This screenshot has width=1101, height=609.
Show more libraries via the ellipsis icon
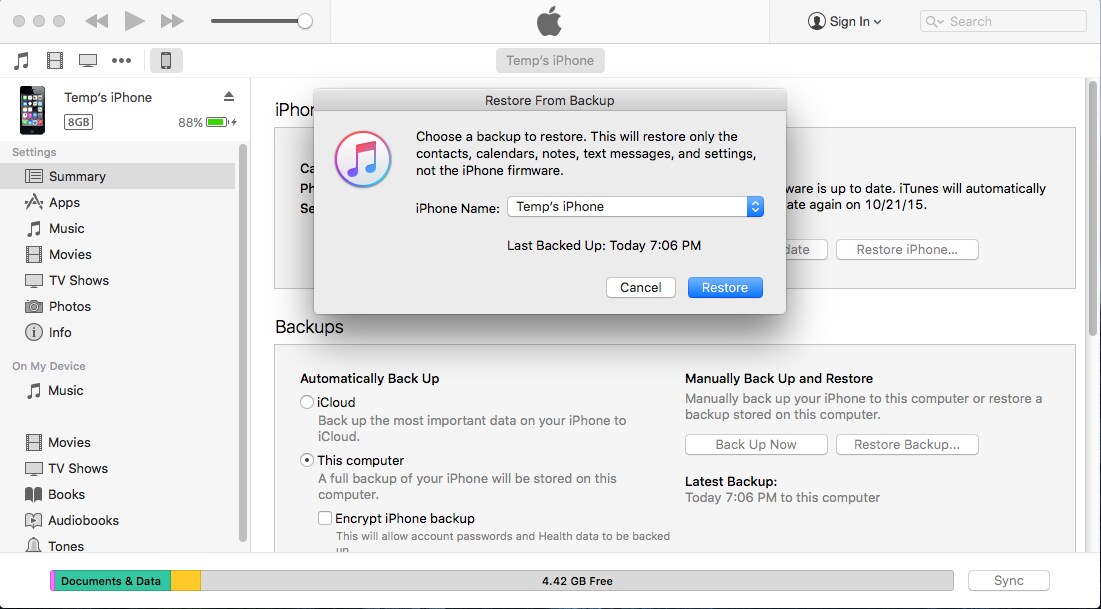coord(121,60)
